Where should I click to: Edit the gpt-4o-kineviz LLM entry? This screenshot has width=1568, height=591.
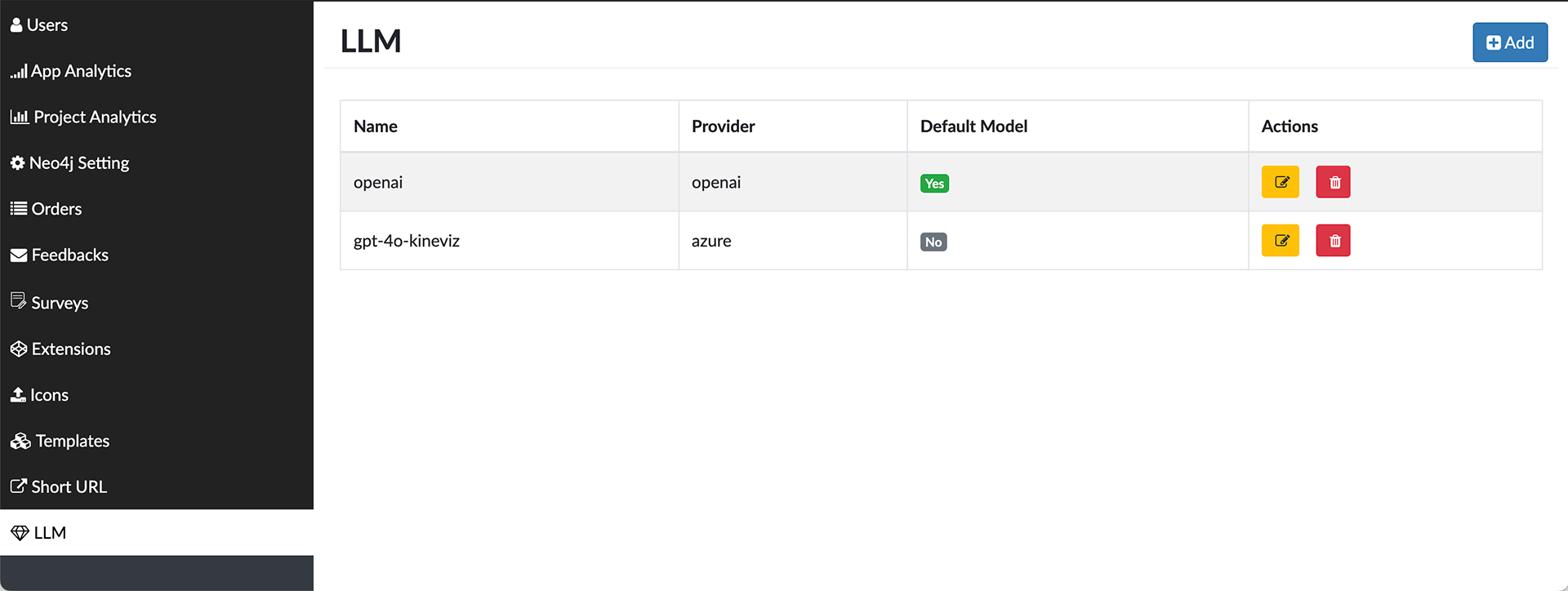click(x=1280, y=241)
